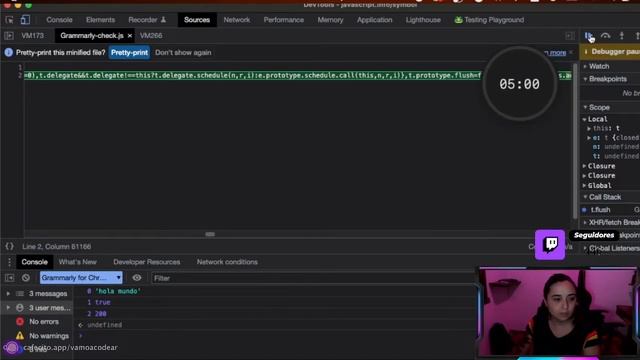640x360 pixels.
Task: Step over next function call
Action: pyautogui.click(x=605, y=36)
